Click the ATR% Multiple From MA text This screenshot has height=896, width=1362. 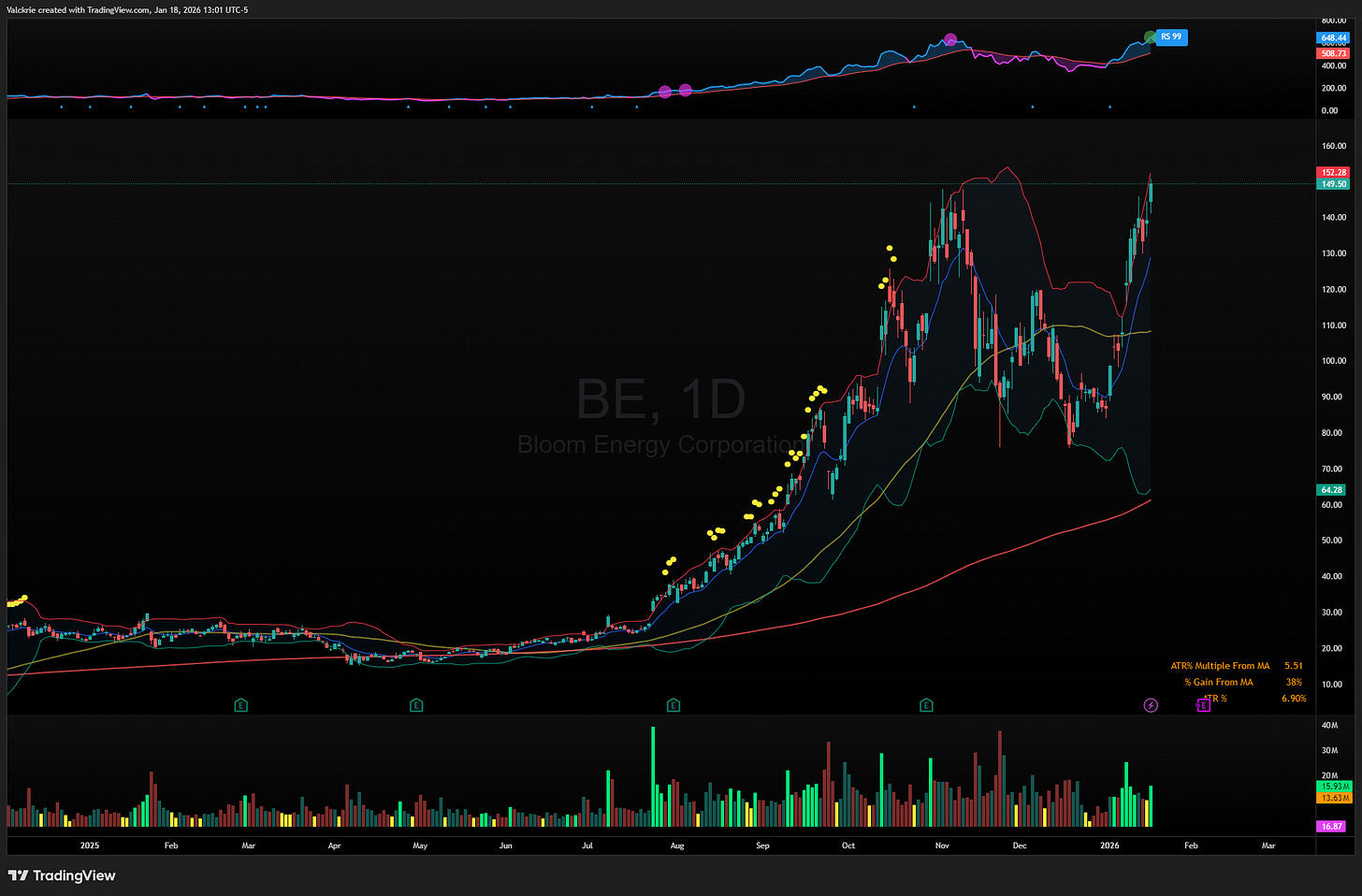tap(1220, 666)
